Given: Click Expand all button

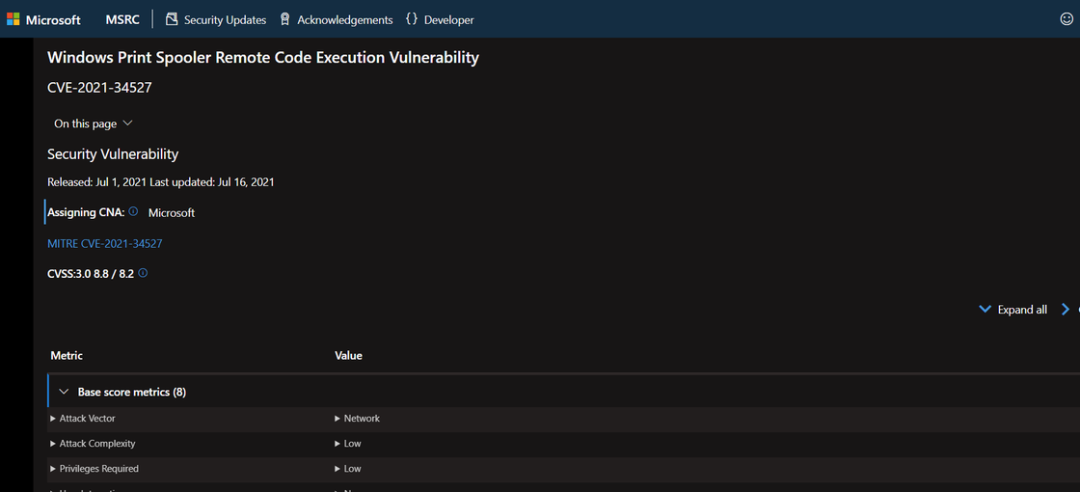Looking at the screenshot, I should tap(1013, 310).
